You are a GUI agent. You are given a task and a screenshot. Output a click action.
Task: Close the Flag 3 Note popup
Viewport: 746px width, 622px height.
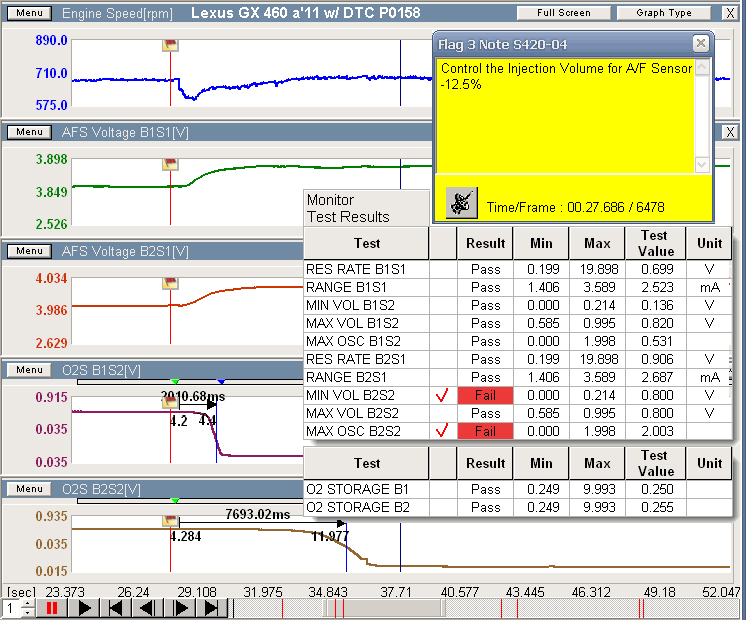coord(701,44)
